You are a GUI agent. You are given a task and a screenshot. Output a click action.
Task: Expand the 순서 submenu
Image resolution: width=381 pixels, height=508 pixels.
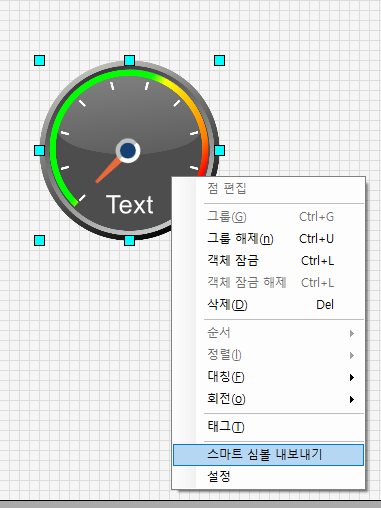tap(268, 333)
